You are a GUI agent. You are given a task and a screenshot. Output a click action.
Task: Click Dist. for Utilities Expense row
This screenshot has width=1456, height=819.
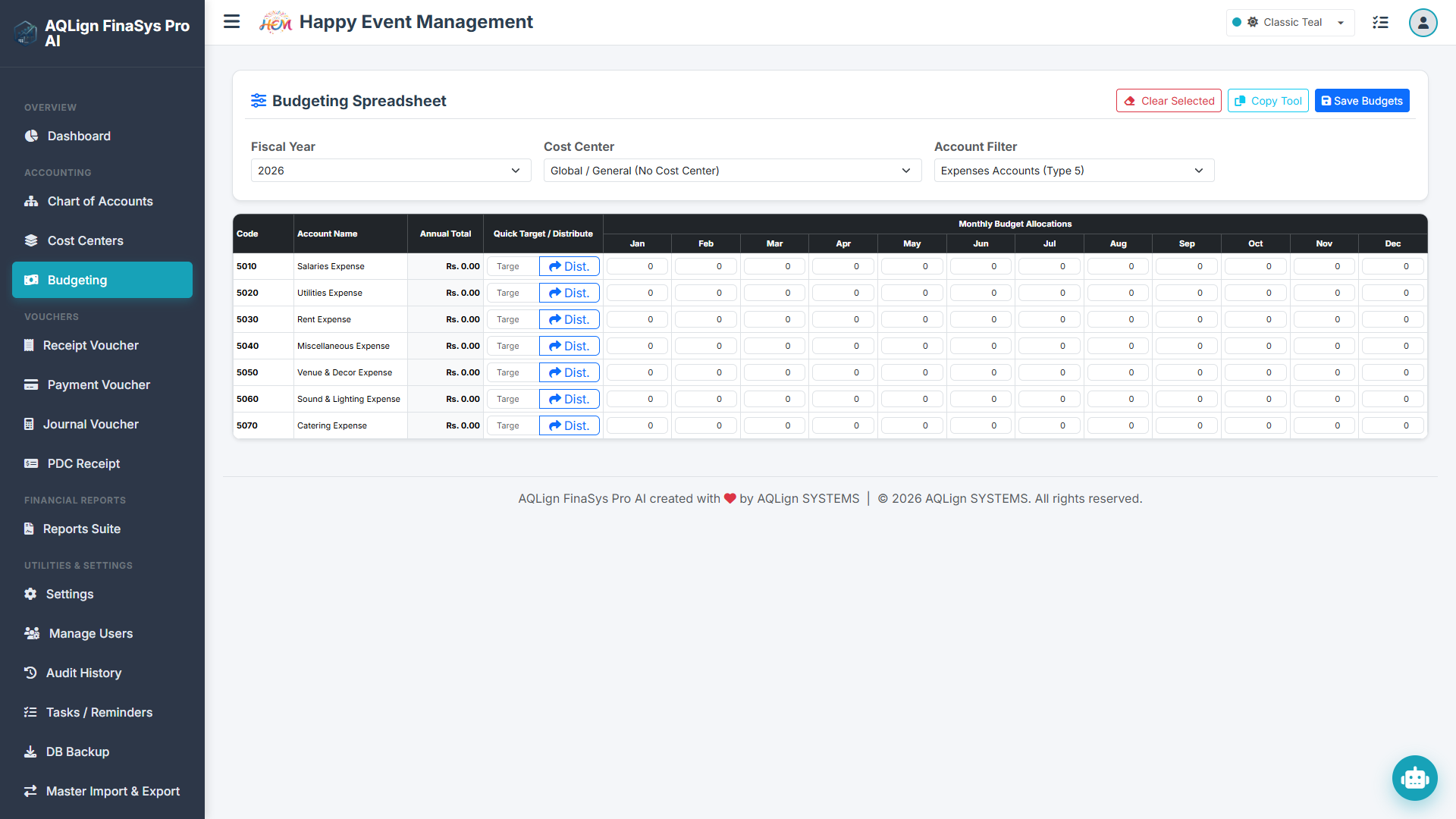pyautogui.click(x=570, y=293)
